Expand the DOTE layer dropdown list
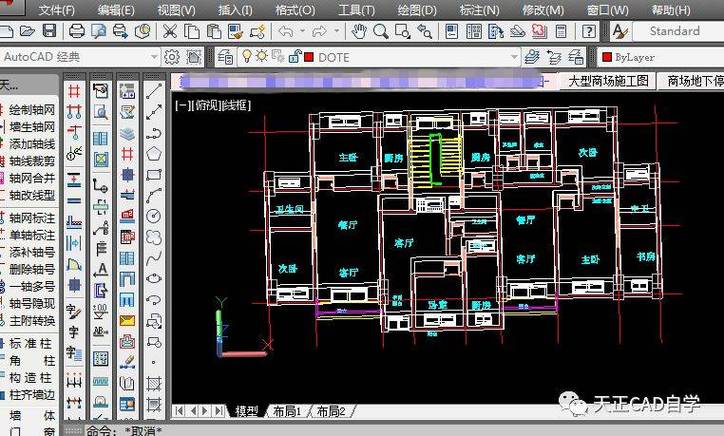 coord(514,57)
